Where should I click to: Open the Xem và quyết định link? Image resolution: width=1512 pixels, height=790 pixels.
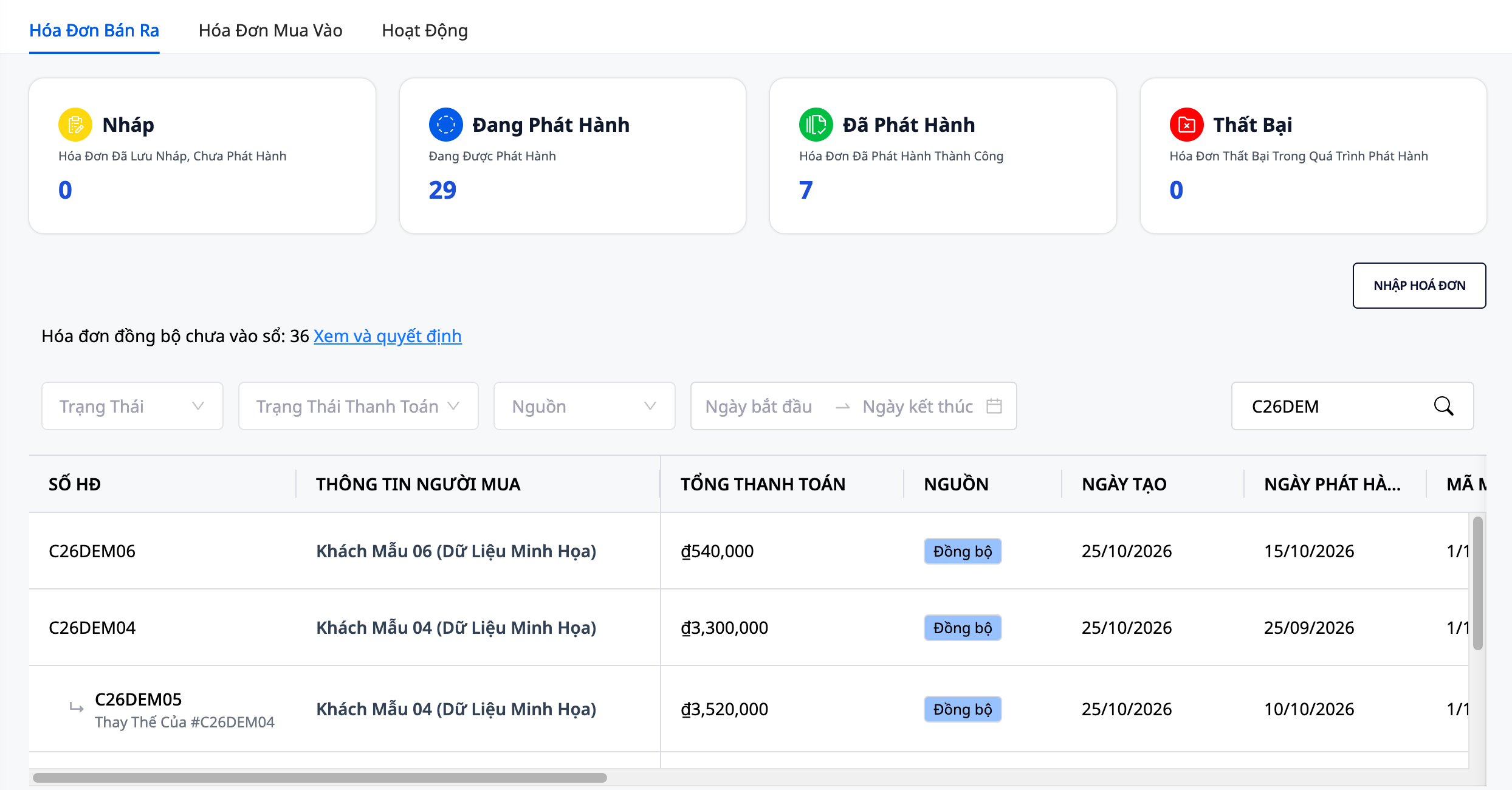coord(388,336)
